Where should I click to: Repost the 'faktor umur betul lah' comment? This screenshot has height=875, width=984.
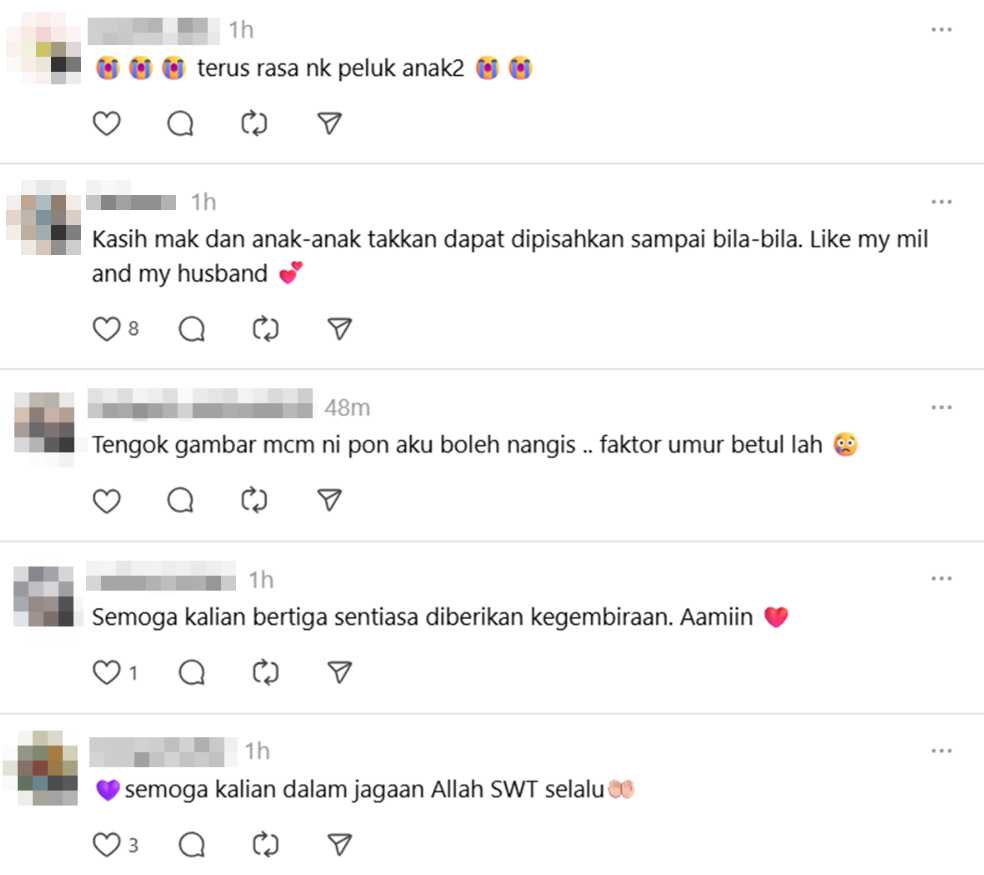254,500
